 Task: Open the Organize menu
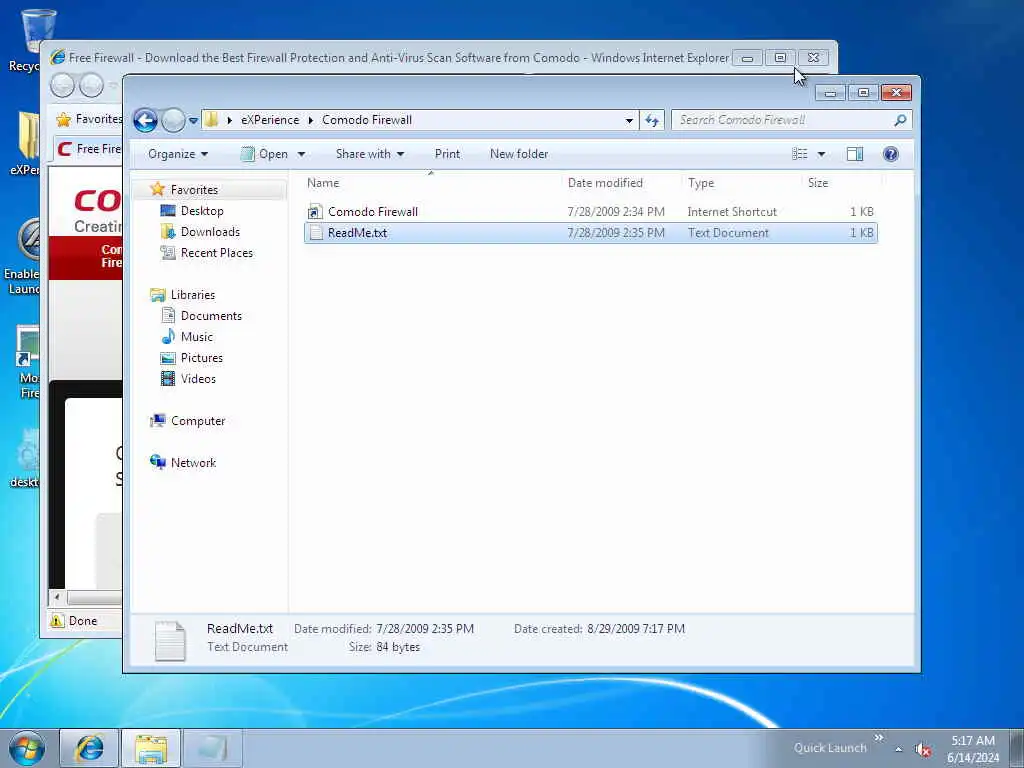tap(178, 154)
